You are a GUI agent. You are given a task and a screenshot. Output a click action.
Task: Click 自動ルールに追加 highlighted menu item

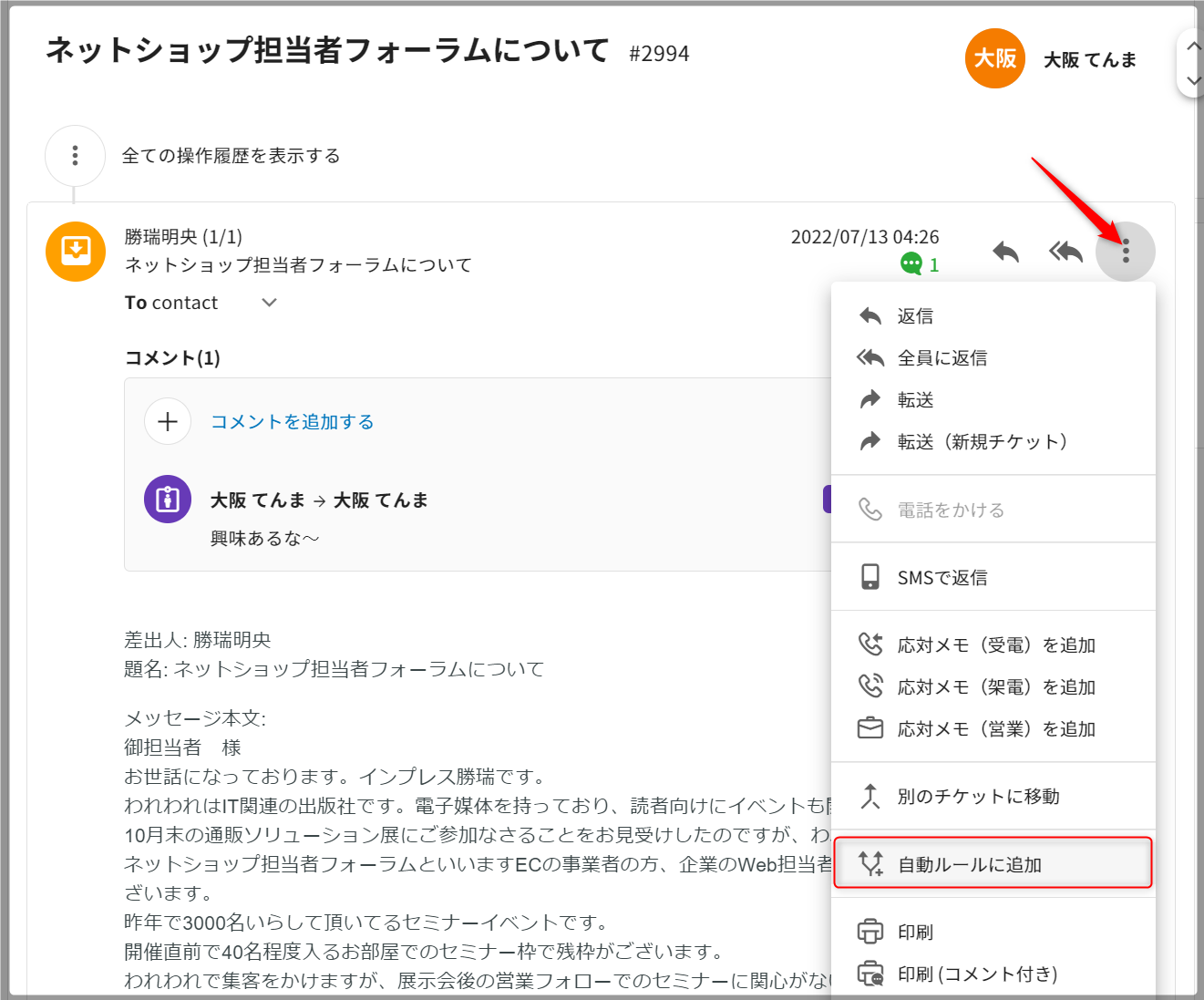tap(969, 864)
